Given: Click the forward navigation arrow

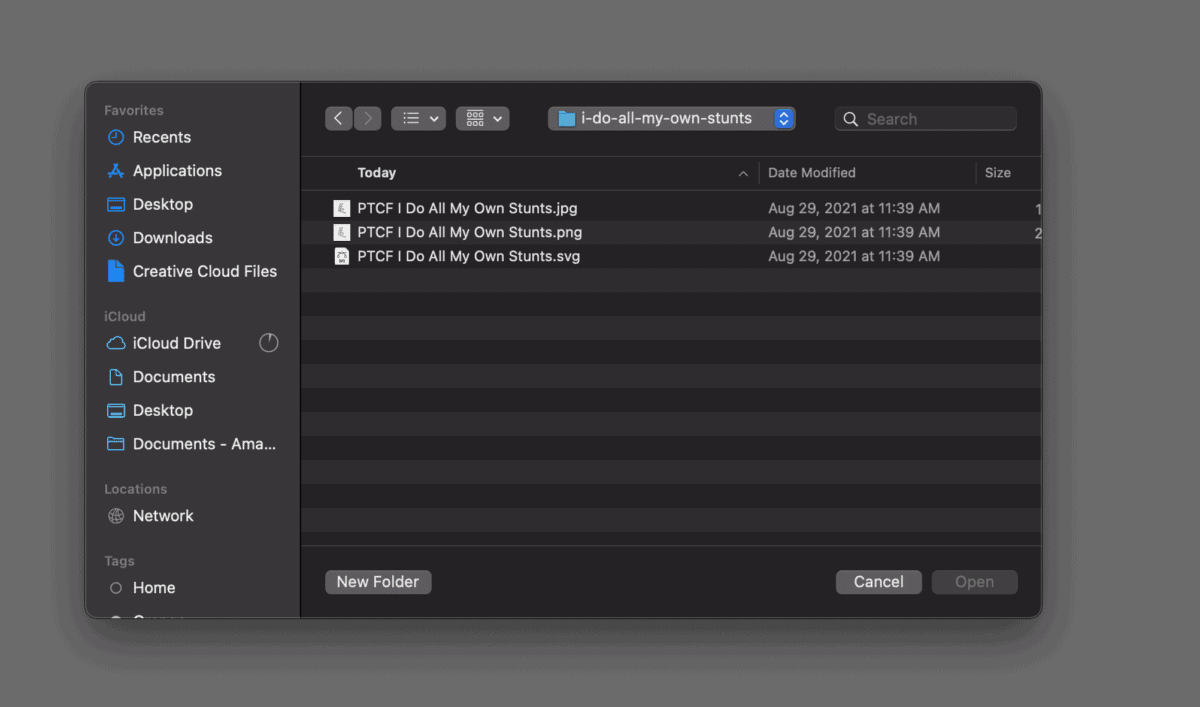Looking at the screenshot, I should 368,119.
